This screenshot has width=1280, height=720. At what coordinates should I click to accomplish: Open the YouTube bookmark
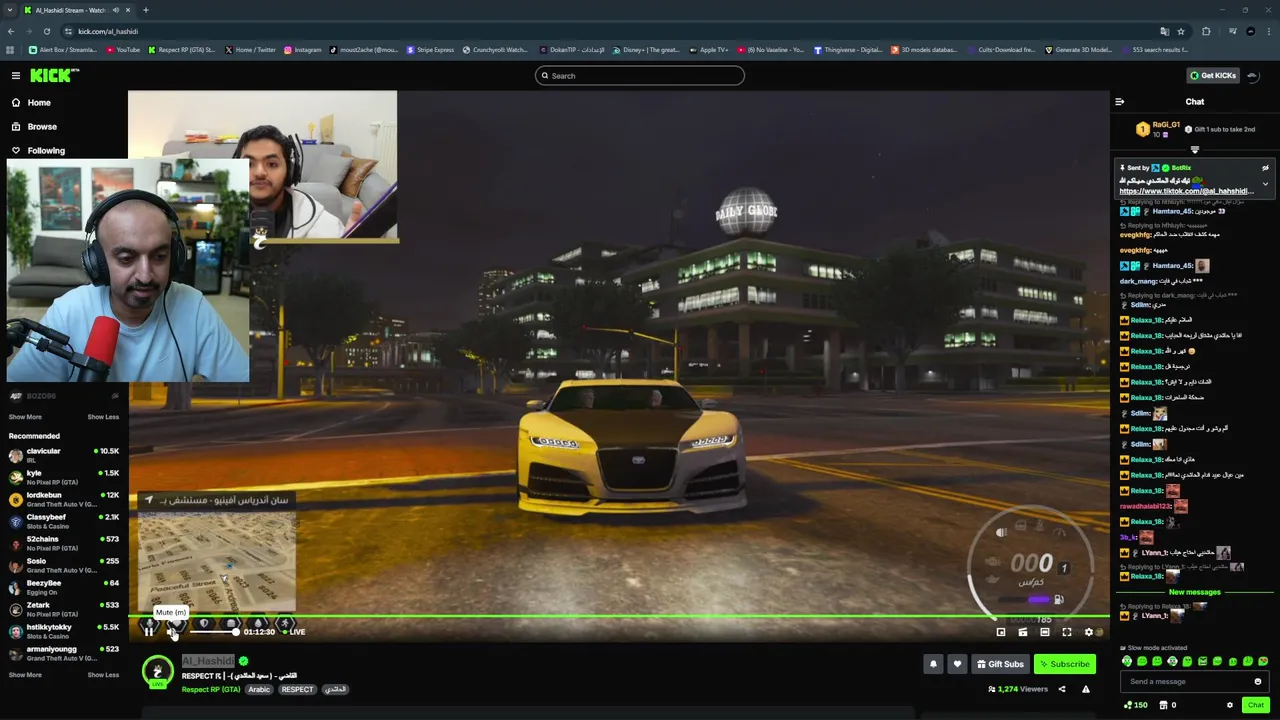[x=124, y=50]
